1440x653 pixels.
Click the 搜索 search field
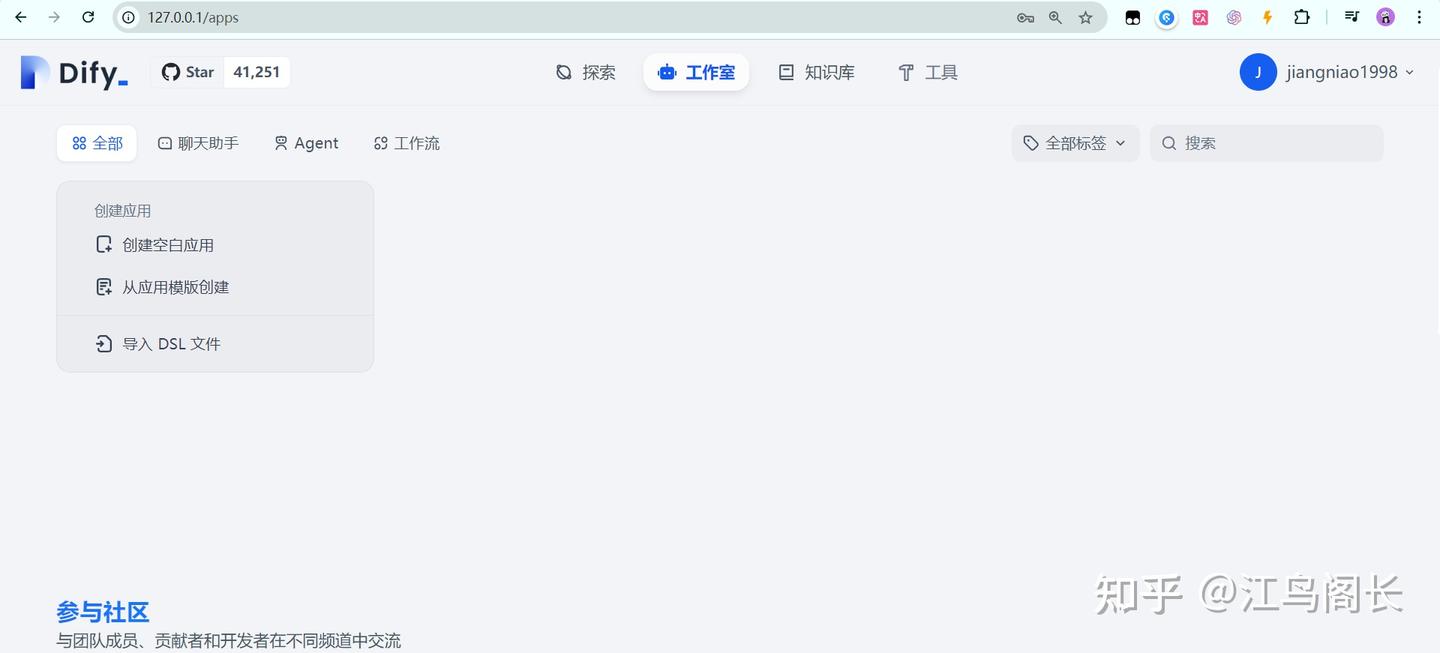coord(1266,143)
